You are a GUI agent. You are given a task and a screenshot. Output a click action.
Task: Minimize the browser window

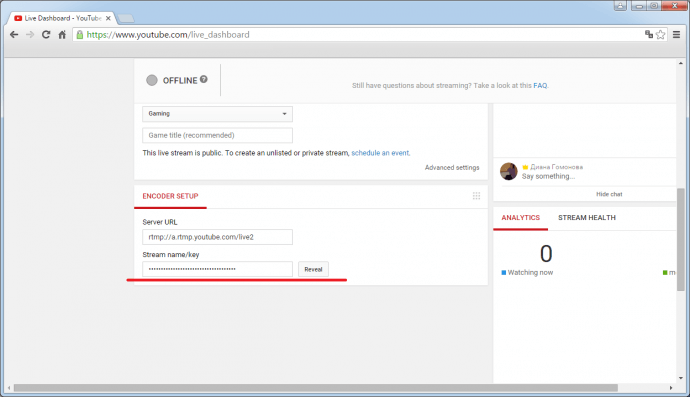pyautogui.click(x=639, y=6)
